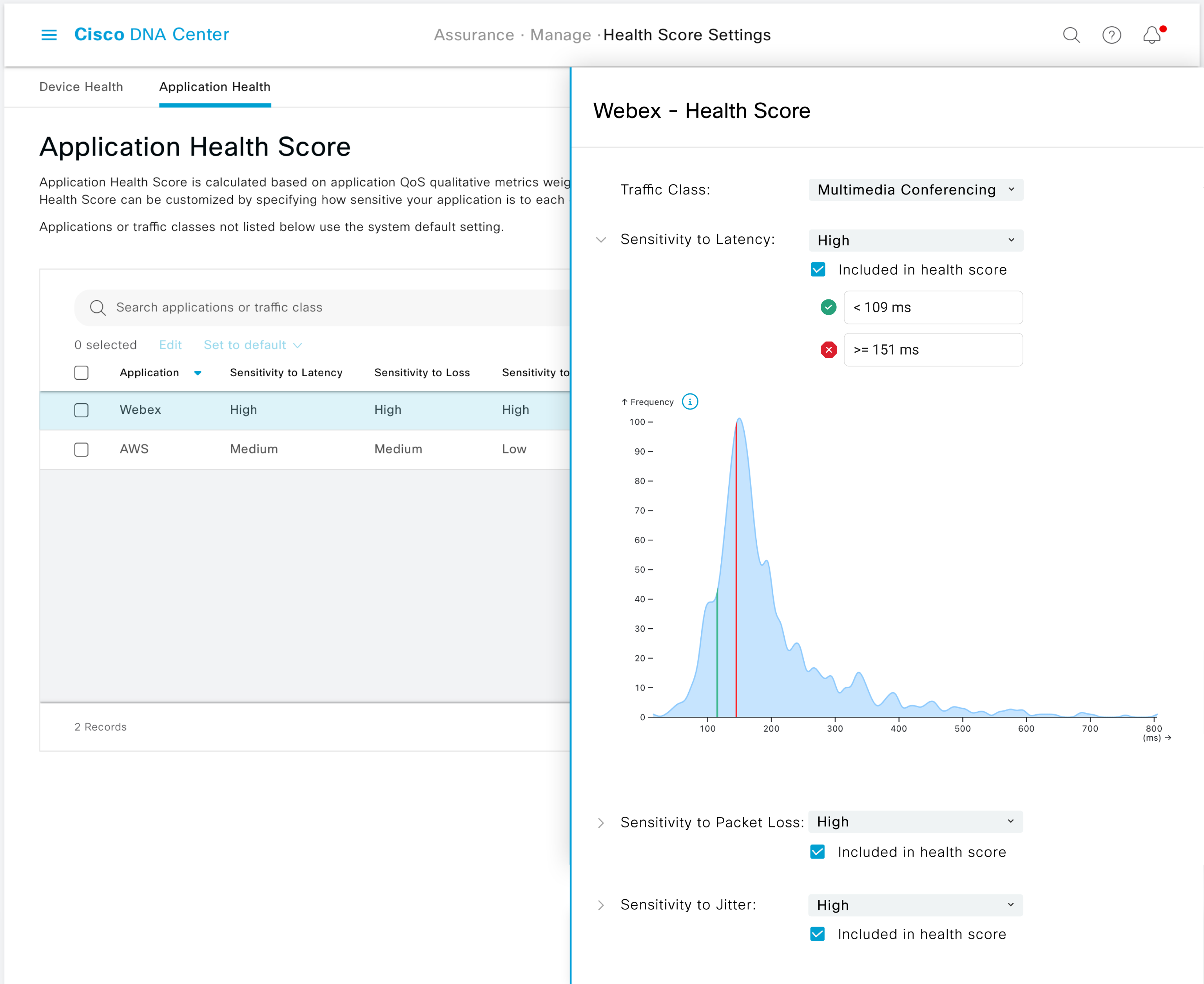
Task: Open Sensitivity to Latency dropdown
Action: click(916, 240)
